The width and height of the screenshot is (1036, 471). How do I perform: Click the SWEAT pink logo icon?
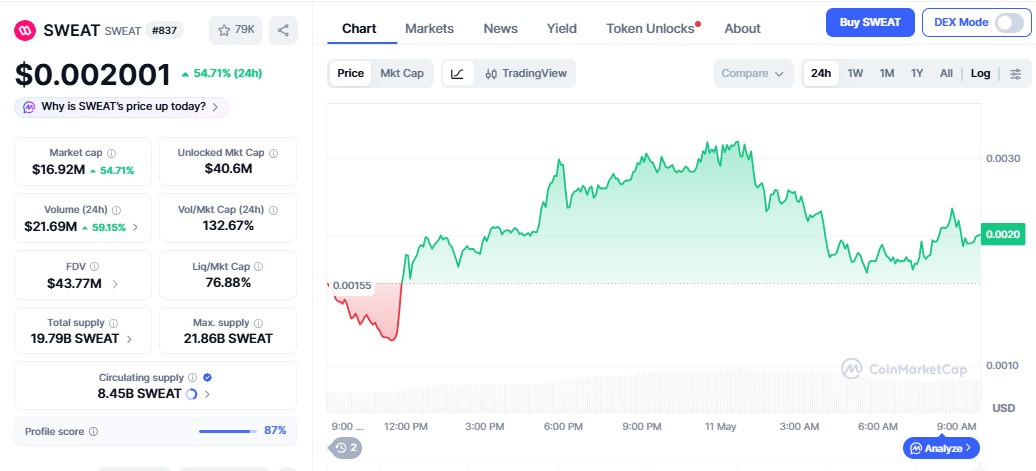coord(25,30)
